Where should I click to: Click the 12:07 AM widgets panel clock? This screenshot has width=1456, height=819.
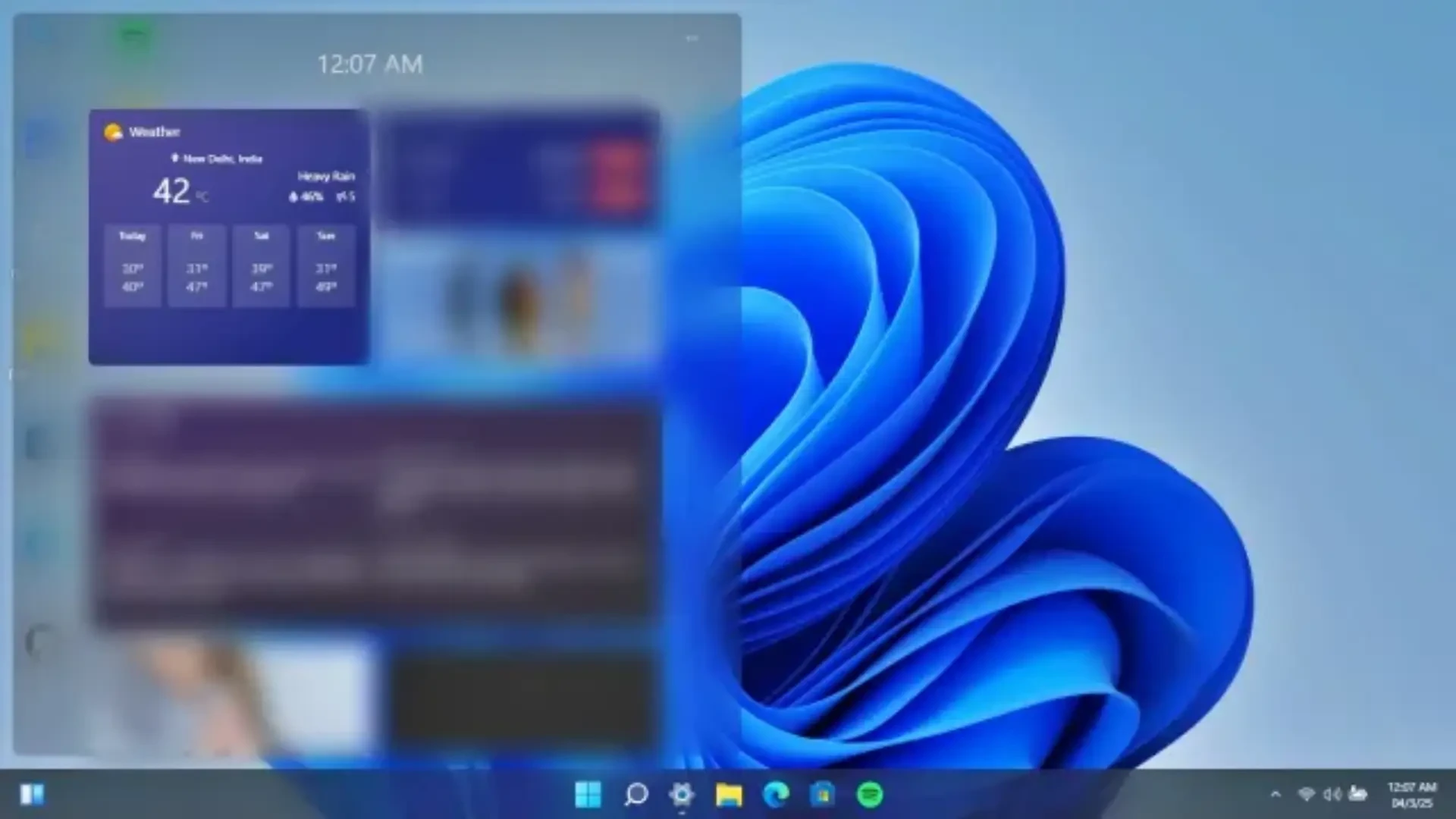coord(370,64)
